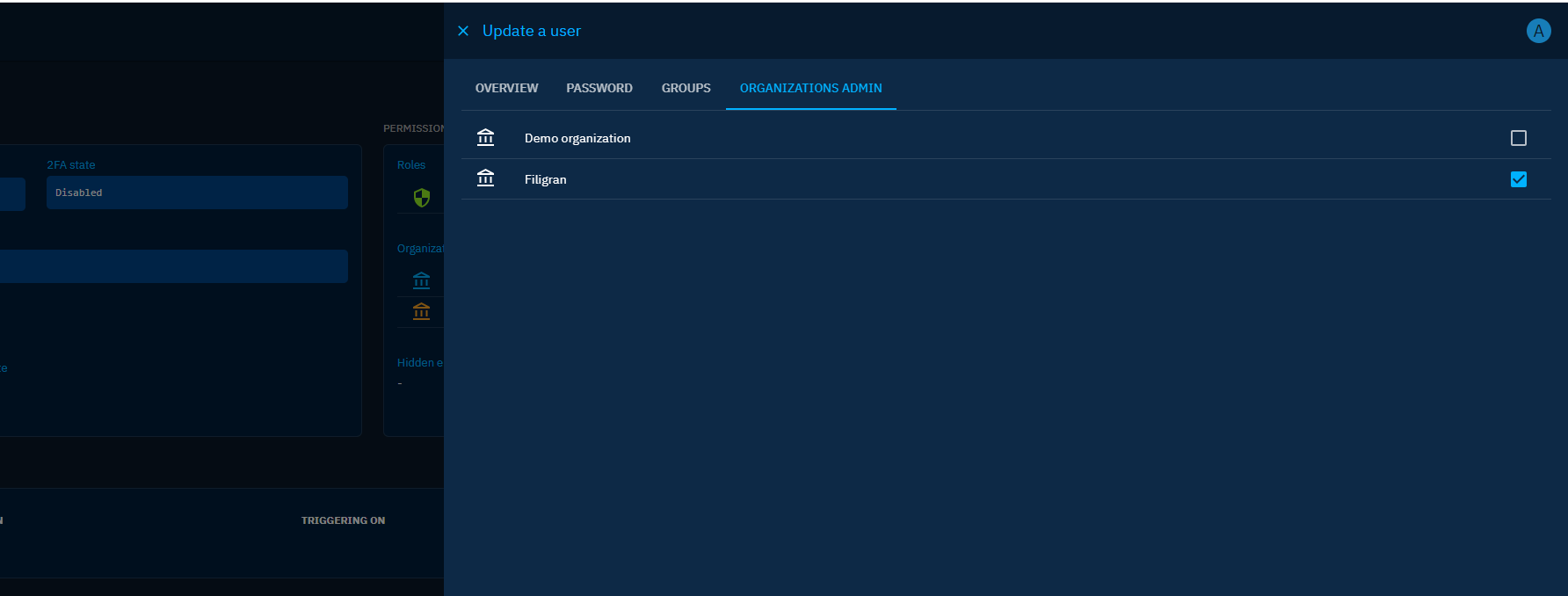Click the Roles label in permissions
The height and width of the screenshot is (596, 1568).
point(410,165)
